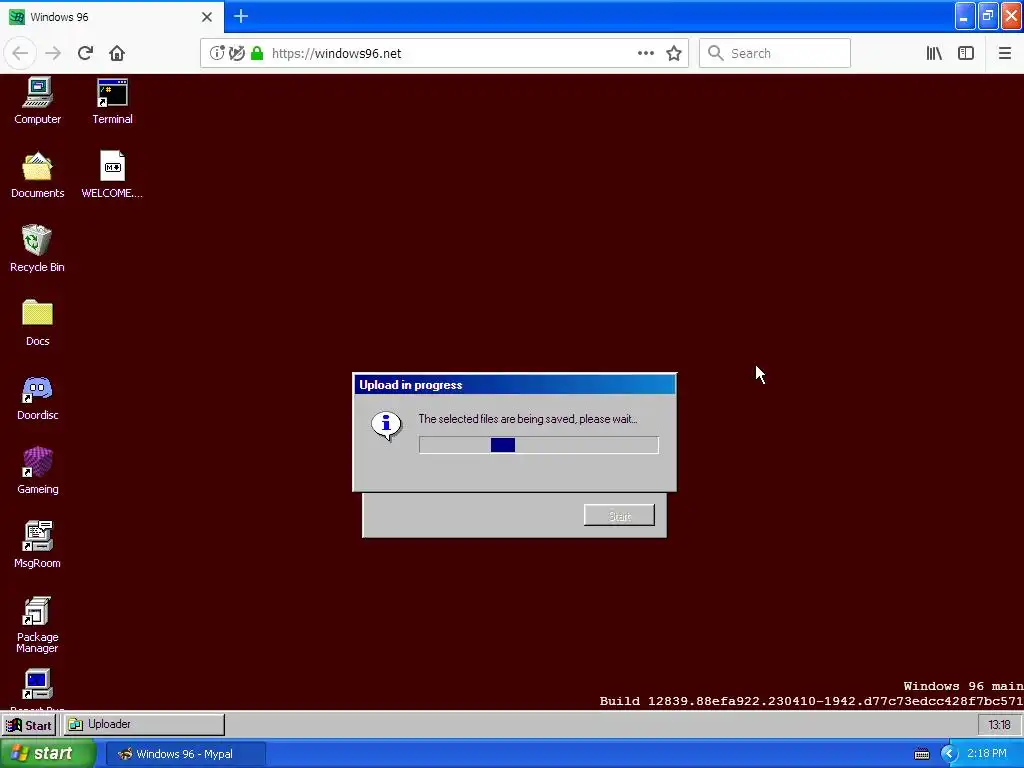Go forward in browser history
This screenshot has height=768, width=1024.
[x=53, y=53]
